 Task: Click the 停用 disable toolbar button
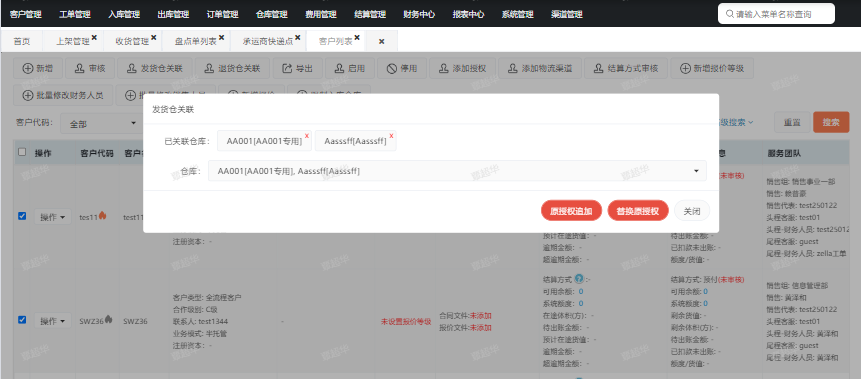tap(401, 69)
